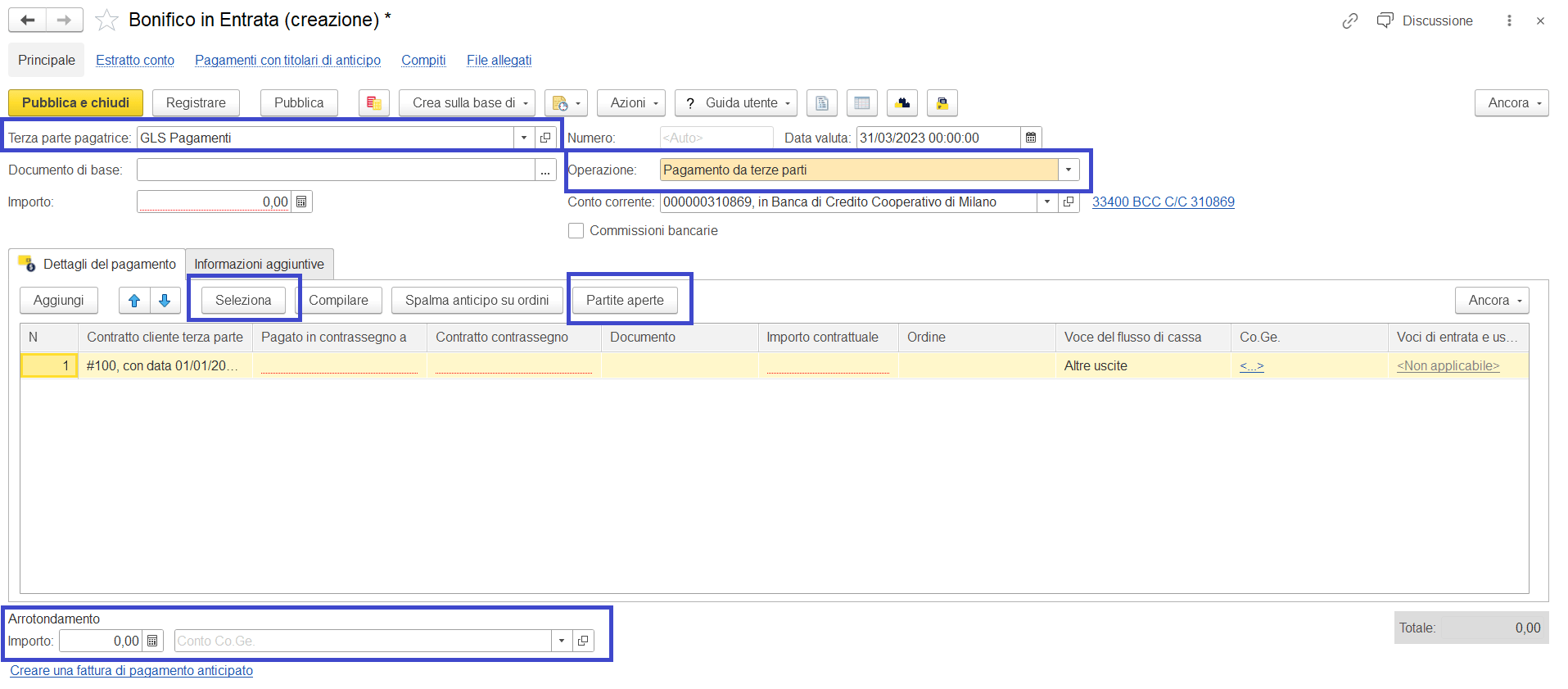Click the Spalma anticipo su ordini button
The width and height of the screenshot is (1568, 689).
pos(477,301)
